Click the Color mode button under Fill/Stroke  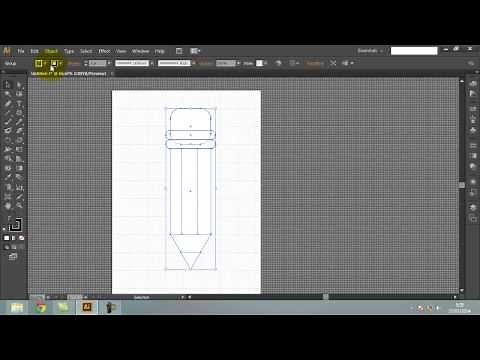(7, 238)
